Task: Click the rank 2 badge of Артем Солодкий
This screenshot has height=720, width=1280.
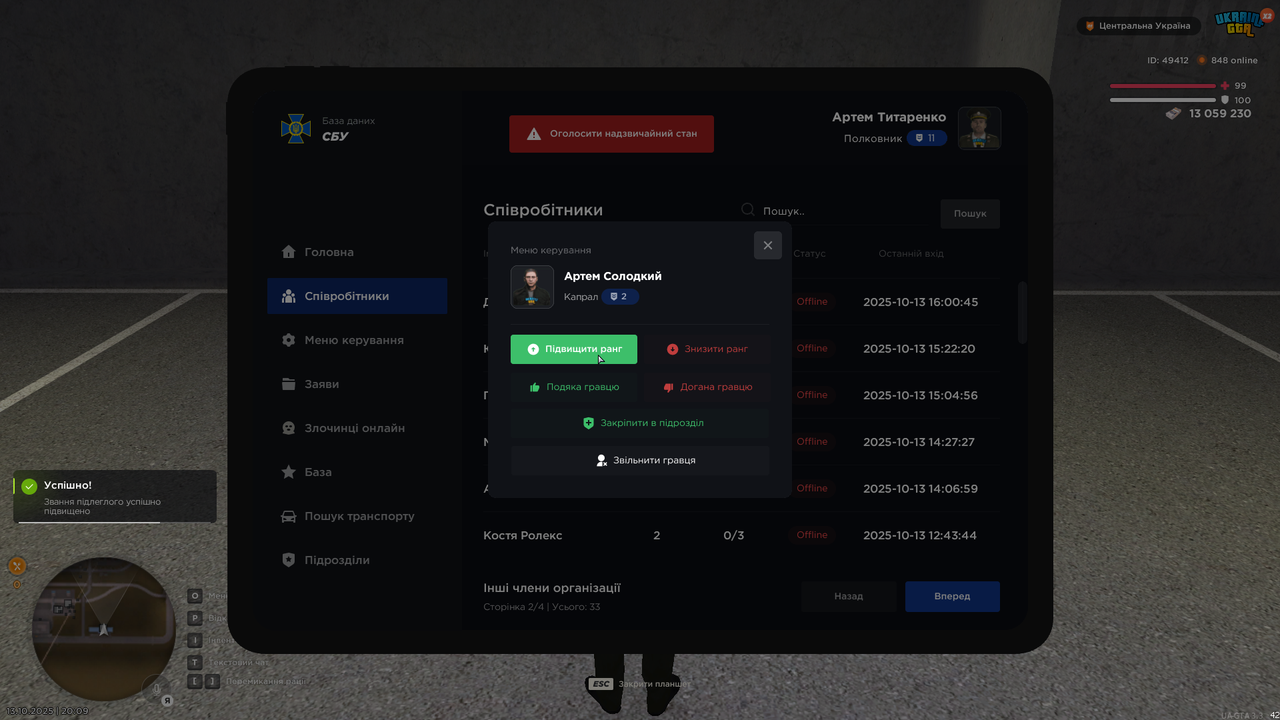Action: pyautogui.click(x=620, y=296)
